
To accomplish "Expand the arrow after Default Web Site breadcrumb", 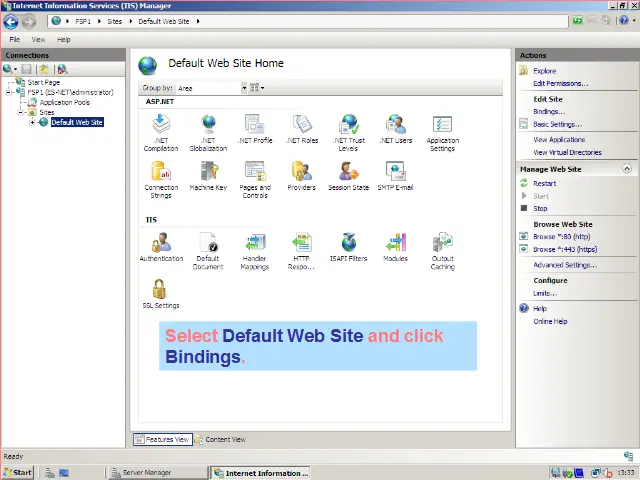I will click(x=198, y=21).
